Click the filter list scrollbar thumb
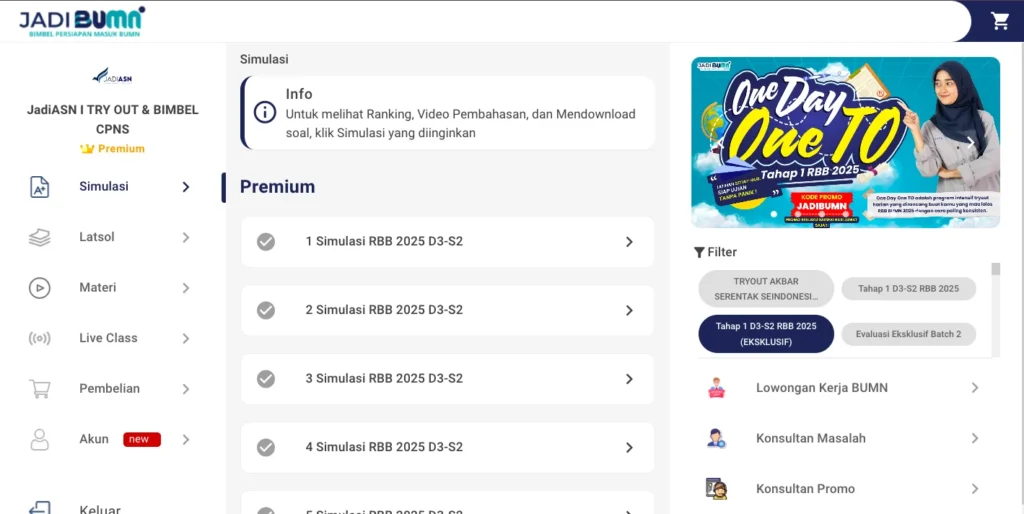Viewport: 1024px width, 514px height. click(x=995, y=269)
